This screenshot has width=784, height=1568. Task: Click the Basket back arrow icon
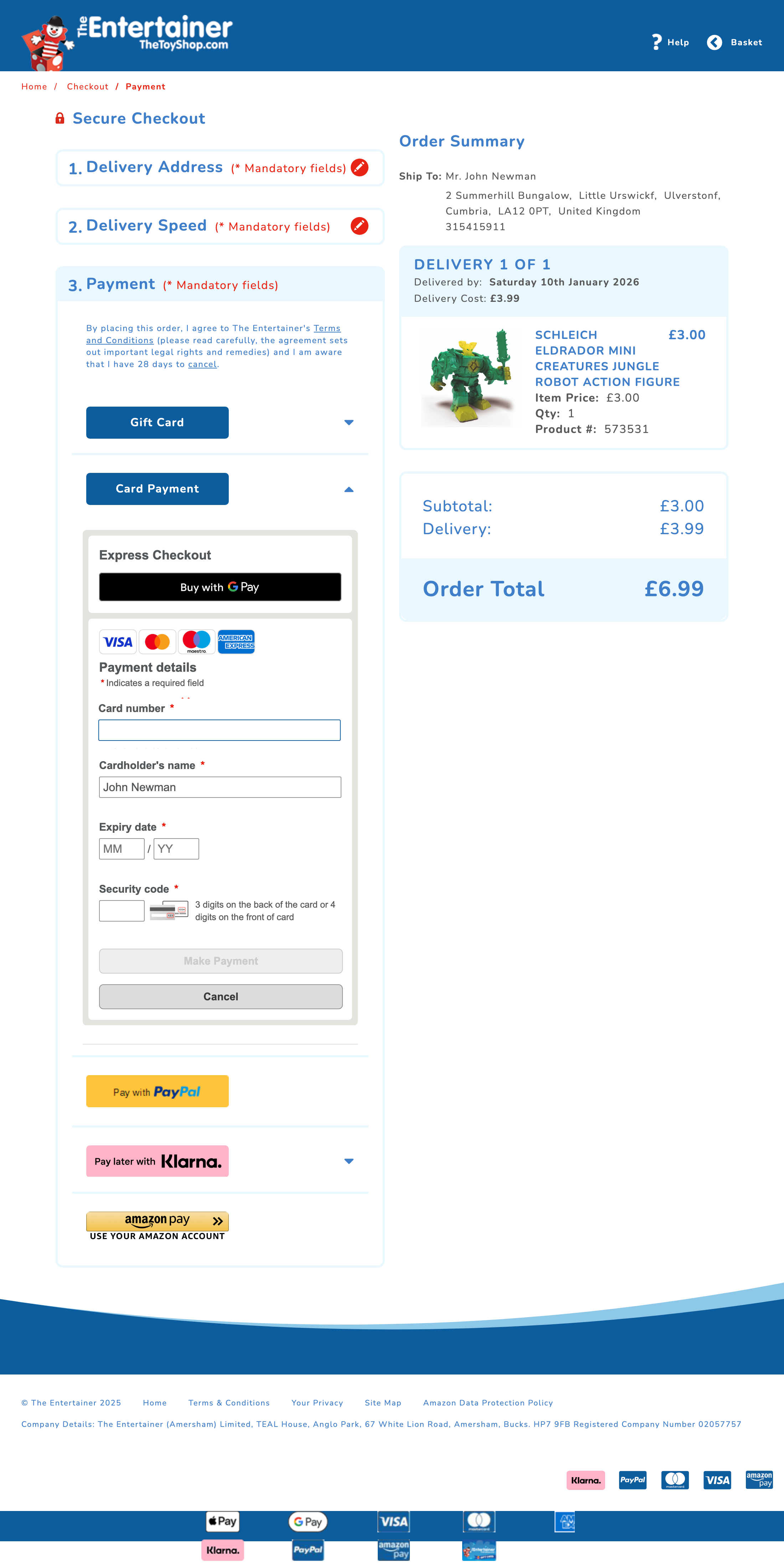pyautogui.click(x=714, y=42)
